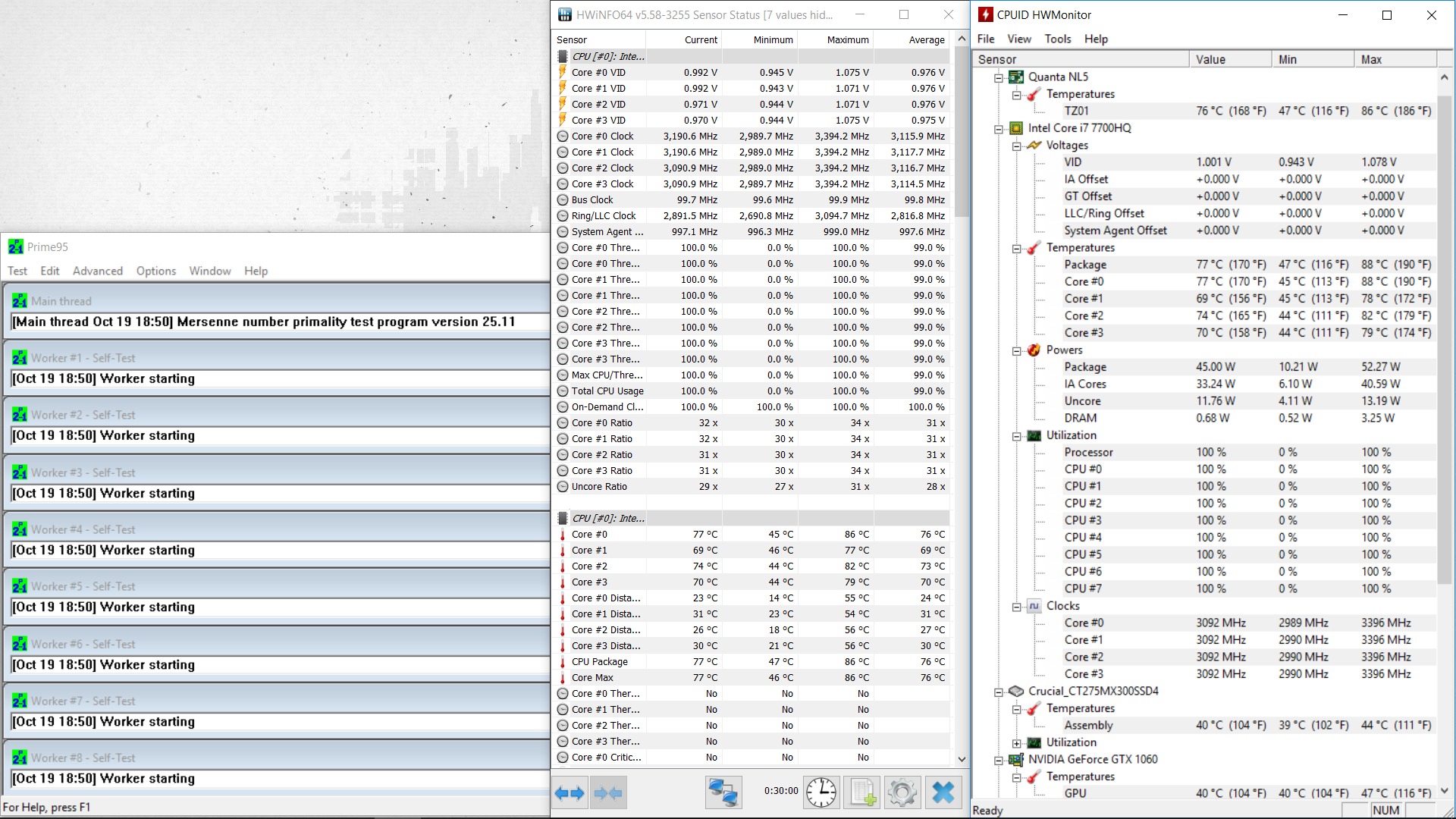
Task: Click the HWiNFO vertical scrollbar thumb
Action: click(x=962, y=133)
